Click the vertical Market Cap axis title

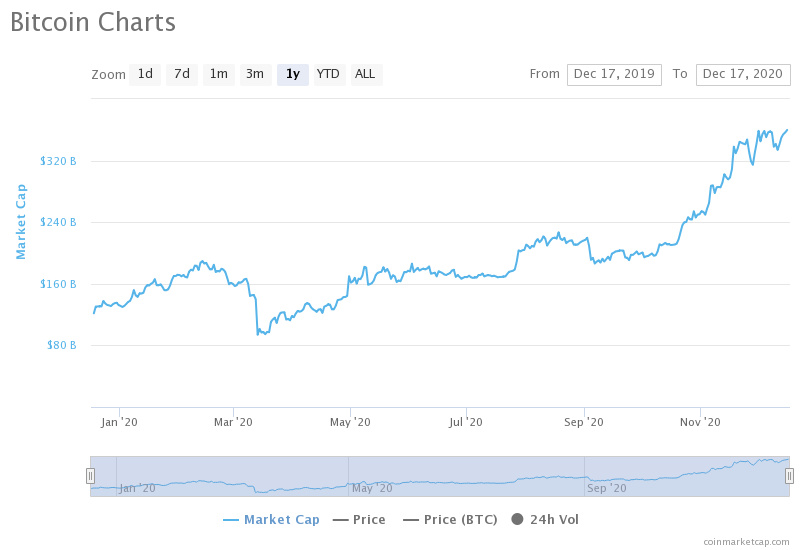(x=20, y=222)
